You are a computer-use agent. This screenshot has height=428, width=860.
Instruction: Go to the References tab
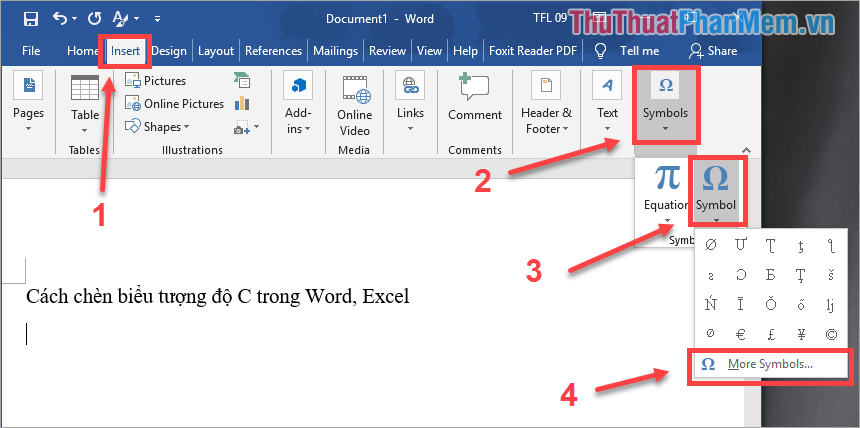coord(273,51)
